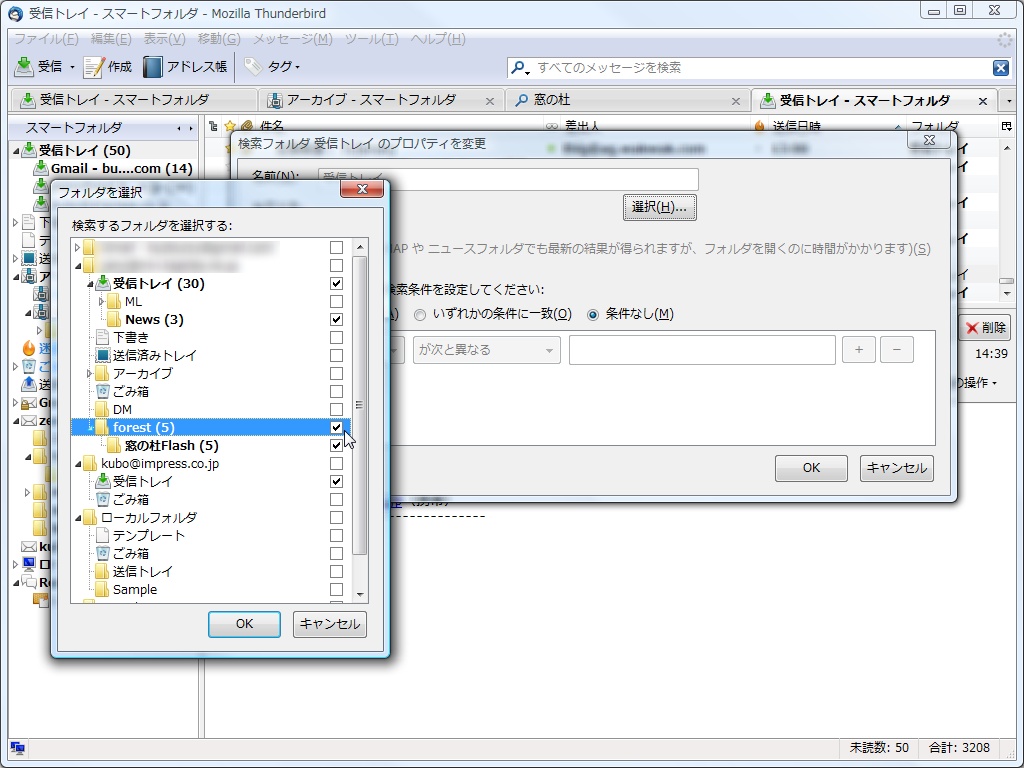Click the folder list vertical scrollbar thumb
Viewport: 1024px width, 768px height.
[359, 406]
